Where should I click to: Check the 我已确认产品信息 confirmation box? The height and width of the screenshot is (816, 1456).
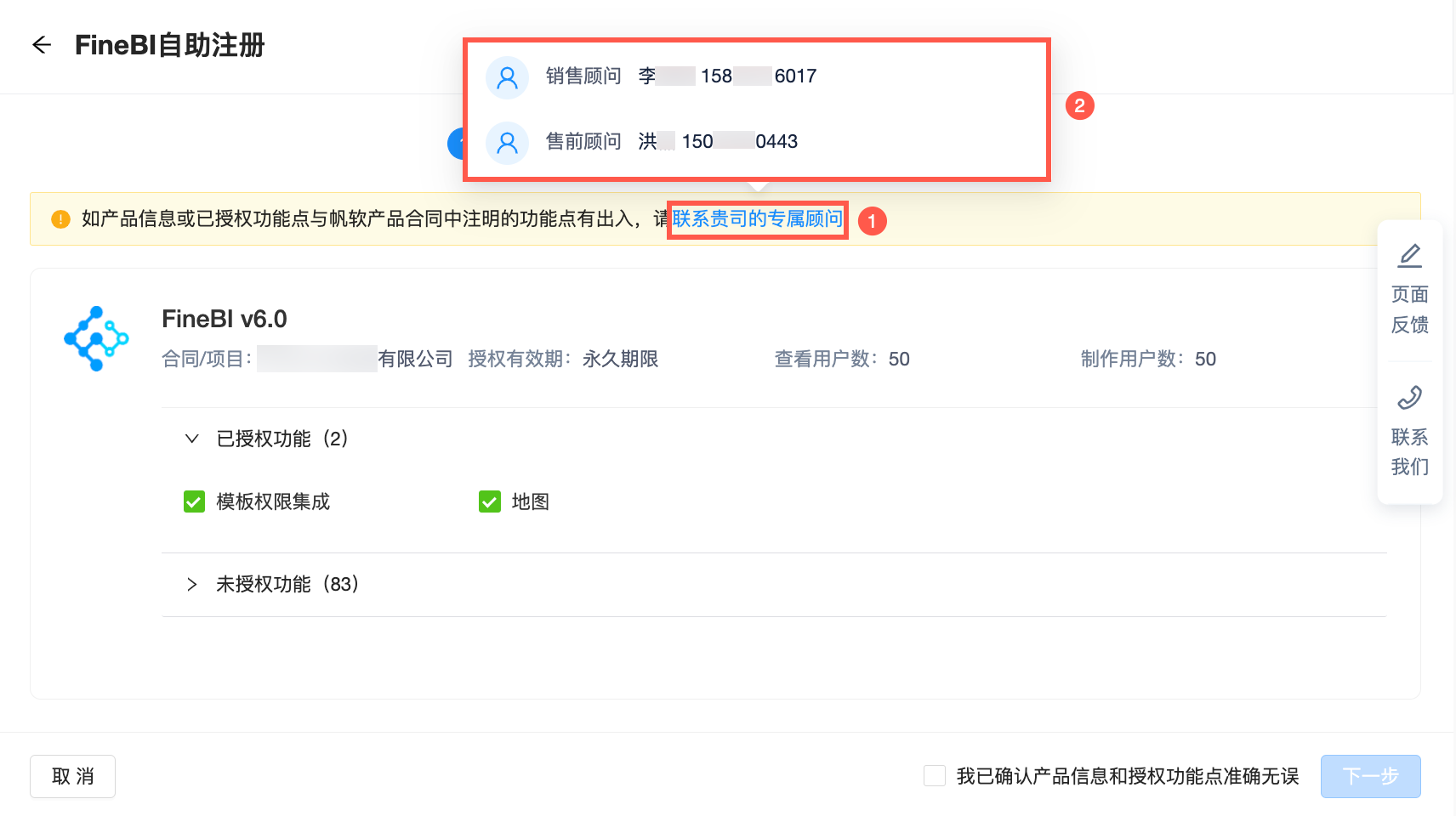[x=935, y=776]
